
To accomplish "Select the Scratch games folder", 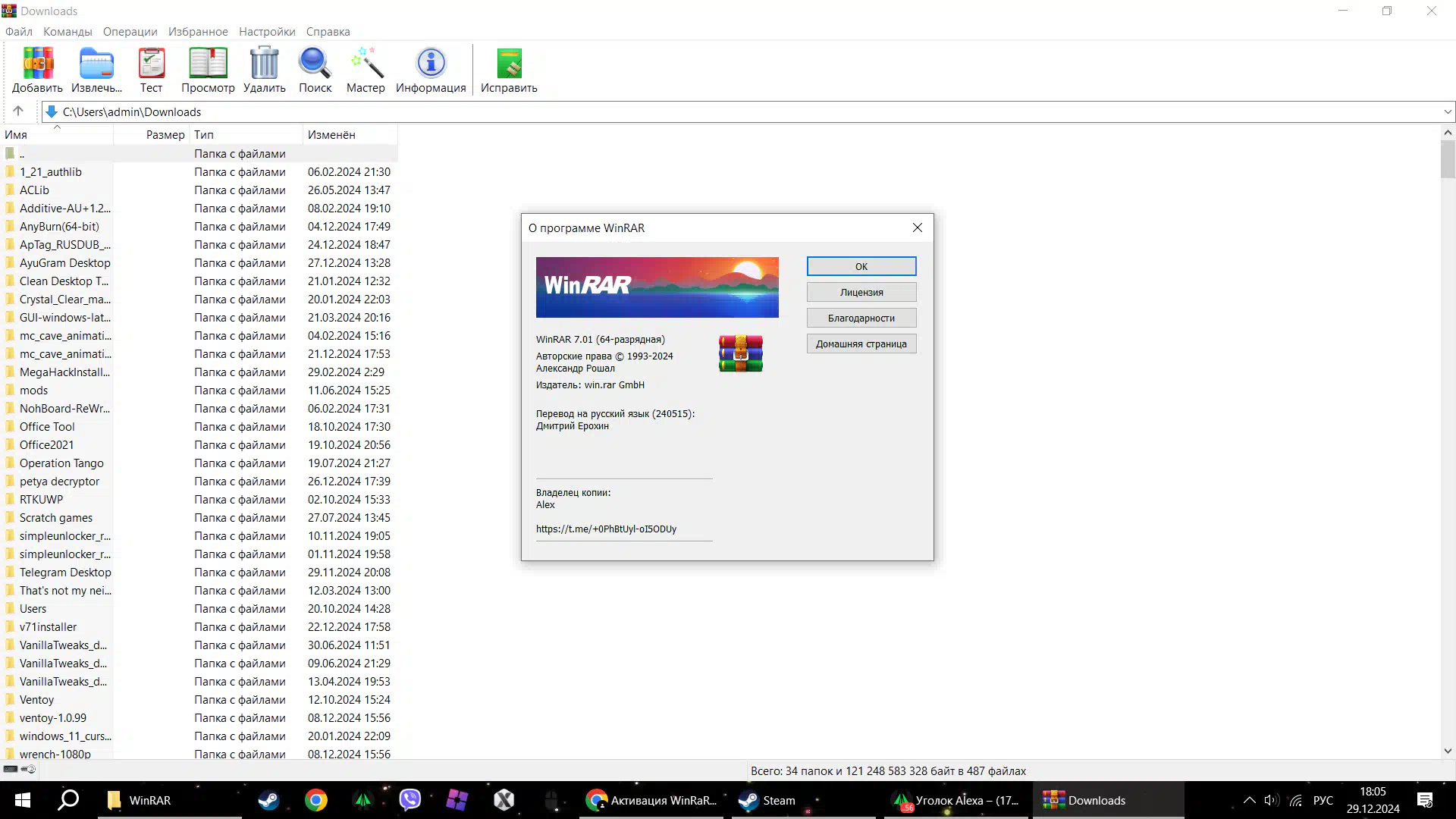I will [199, 518].
